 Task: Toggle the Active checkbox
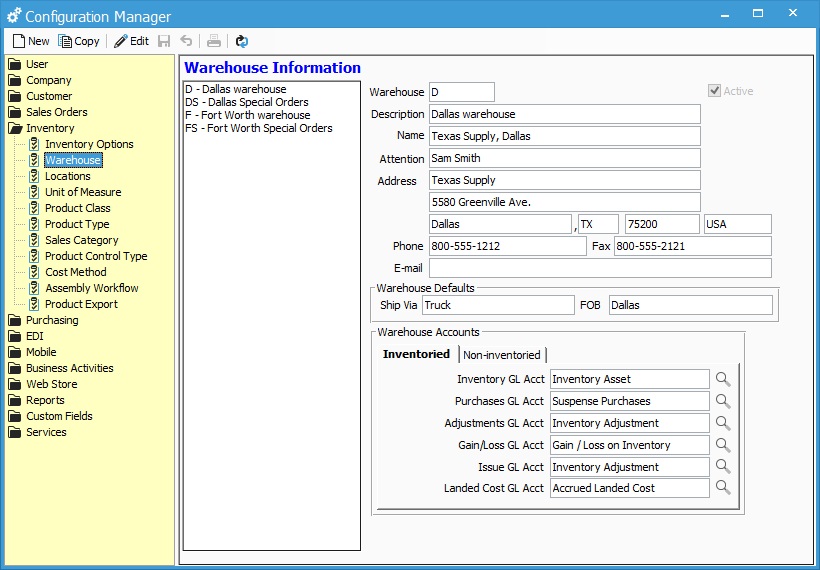714,90
